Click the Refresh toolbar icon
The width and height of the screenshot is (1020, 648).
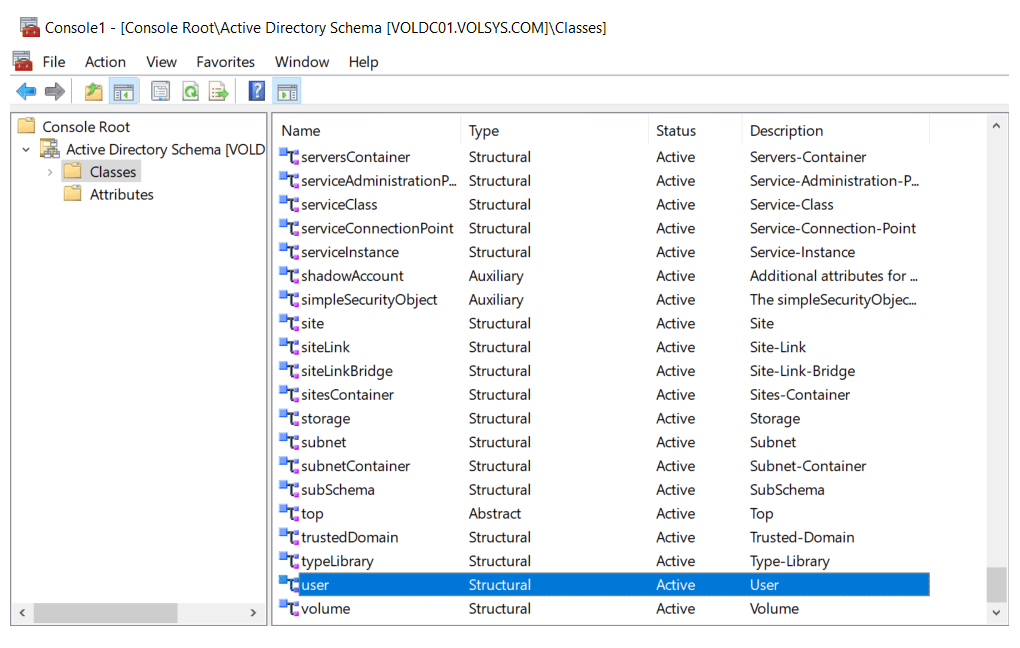(190, 92)
